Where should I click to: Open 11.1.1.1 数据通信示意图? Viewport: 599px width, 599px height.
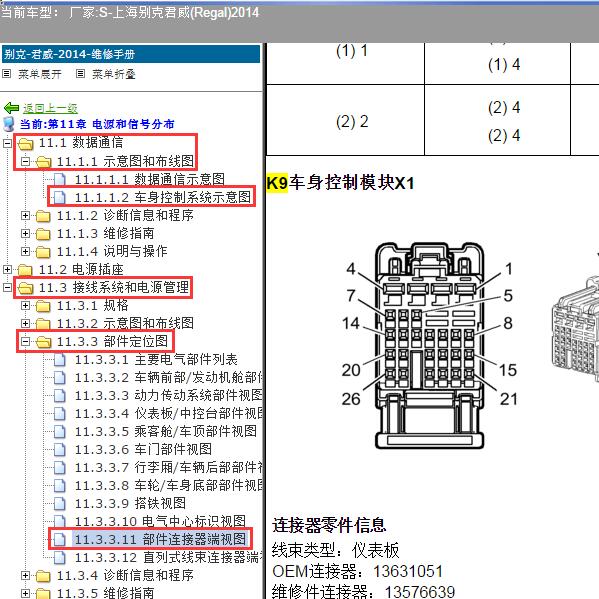149,179
